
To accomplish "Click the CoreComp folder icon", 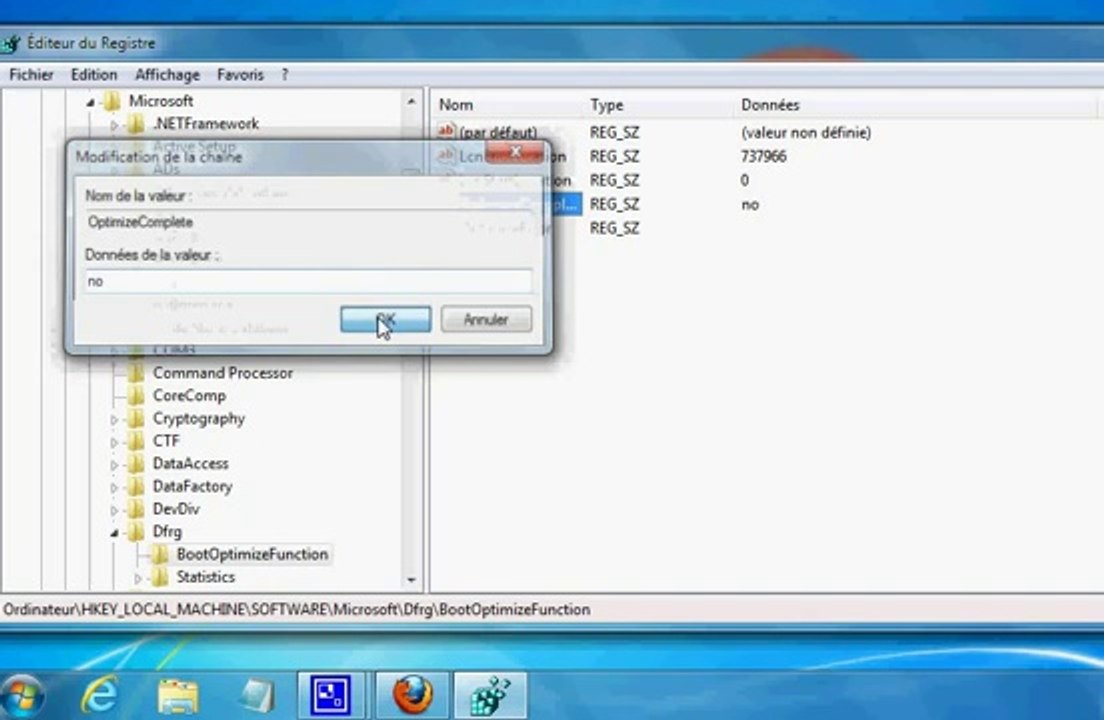I will click(136, 396).
